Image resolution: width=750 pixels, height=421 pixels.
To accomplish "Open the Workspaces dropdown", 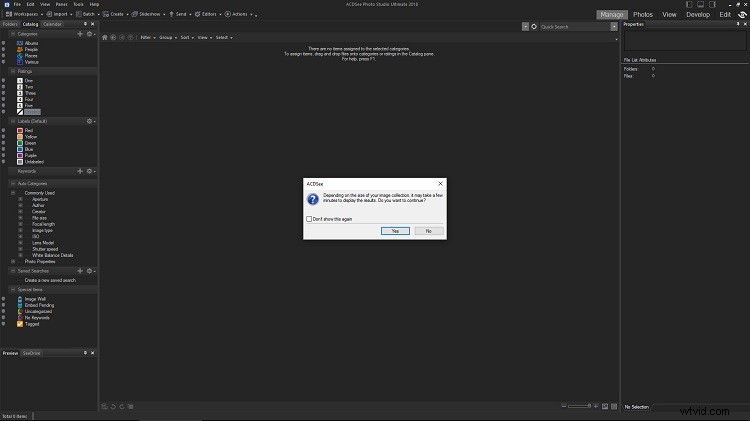I will tap(24, 14).
